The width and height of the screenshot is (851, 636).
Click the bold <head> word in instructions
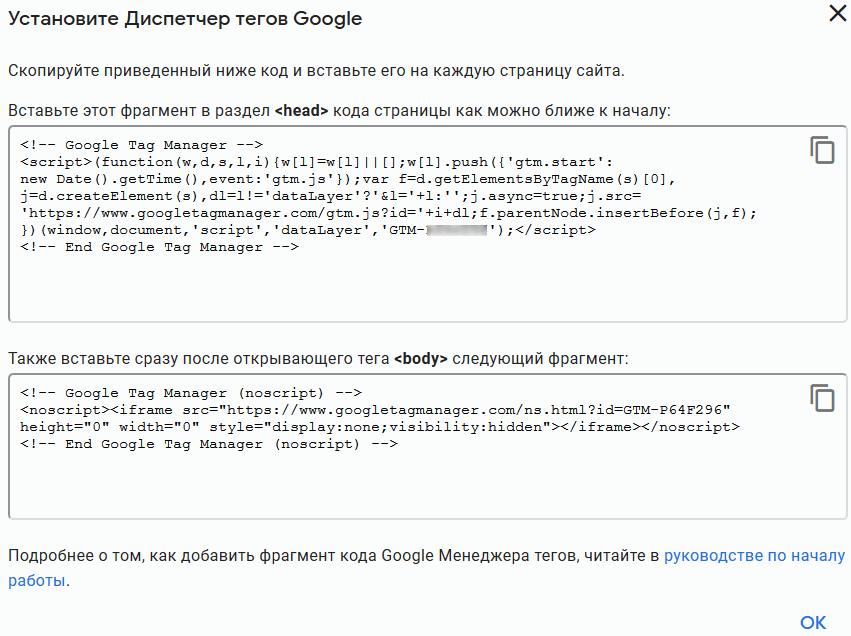tap(301, 110)
